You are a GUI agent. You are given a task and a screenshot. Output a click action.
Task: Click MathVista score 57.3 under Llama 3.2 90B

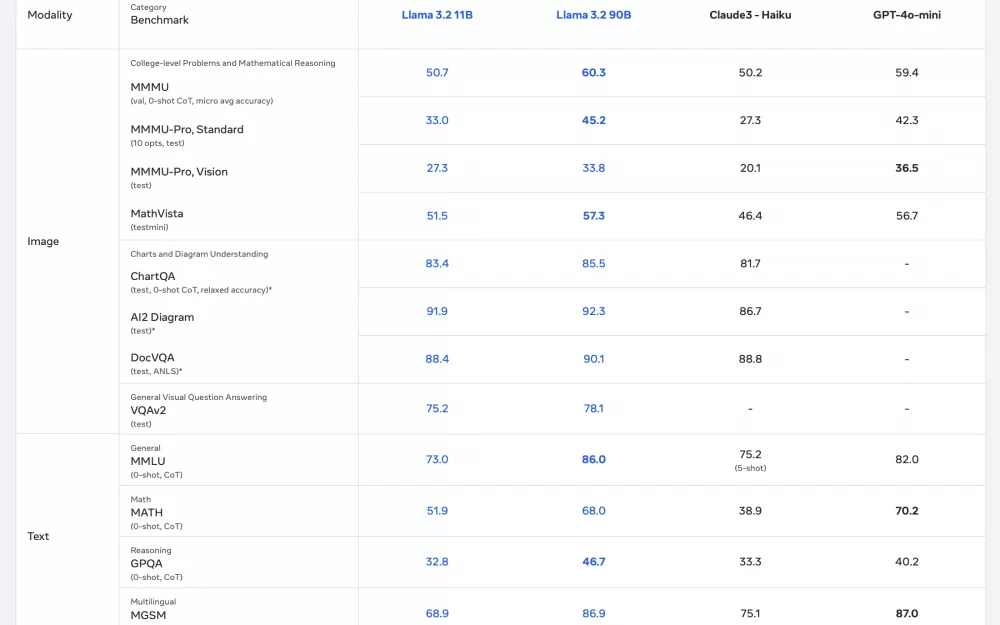tap(594, 216)
